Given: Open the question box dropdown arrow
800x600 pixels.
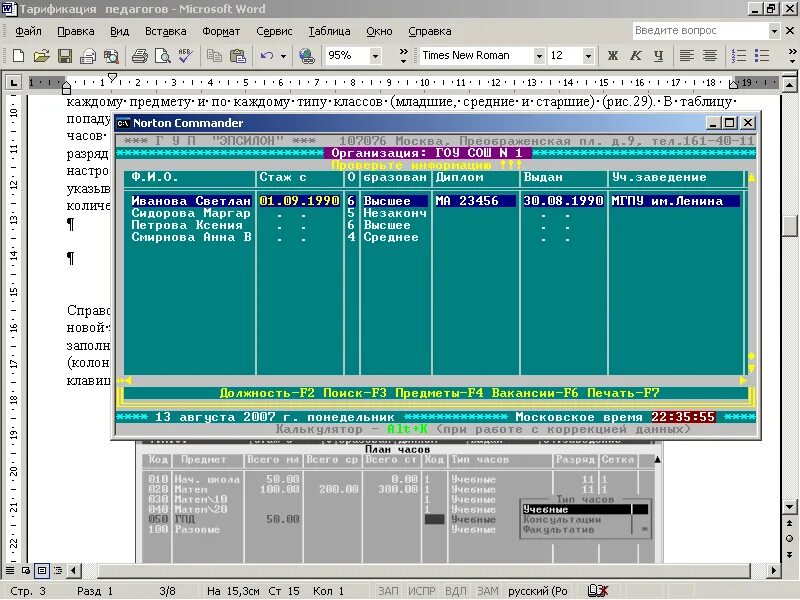Looking at the screenshot, I should (774, 31).
